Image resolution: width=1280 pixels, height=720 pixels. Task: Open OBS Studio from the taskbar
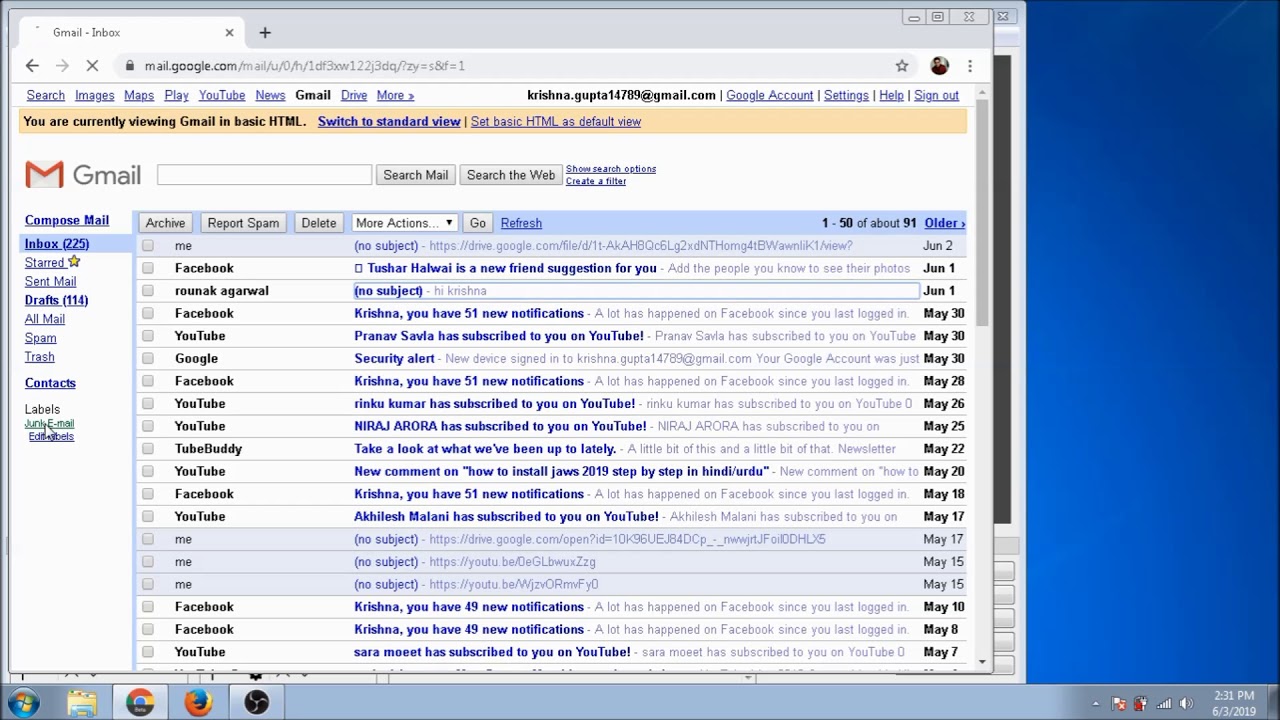256,703
